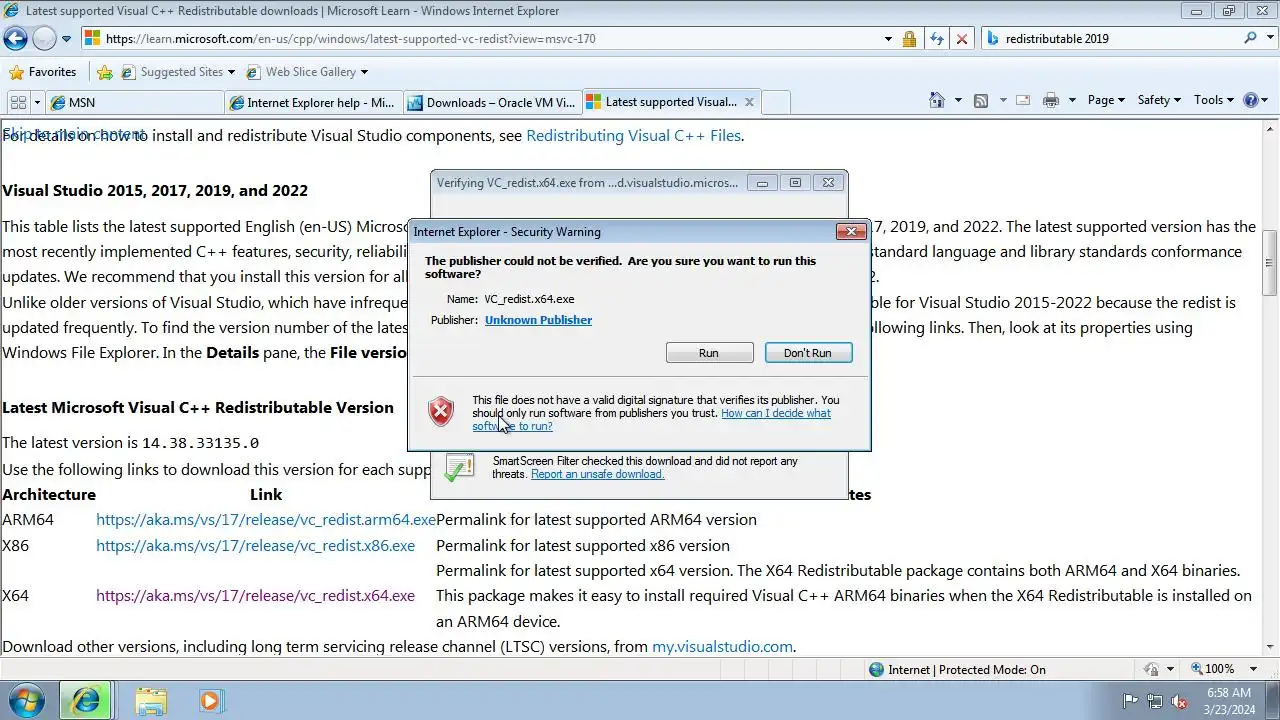
Task: Switch to Downloads Oracle VM tab
Action: pos(492,102)
